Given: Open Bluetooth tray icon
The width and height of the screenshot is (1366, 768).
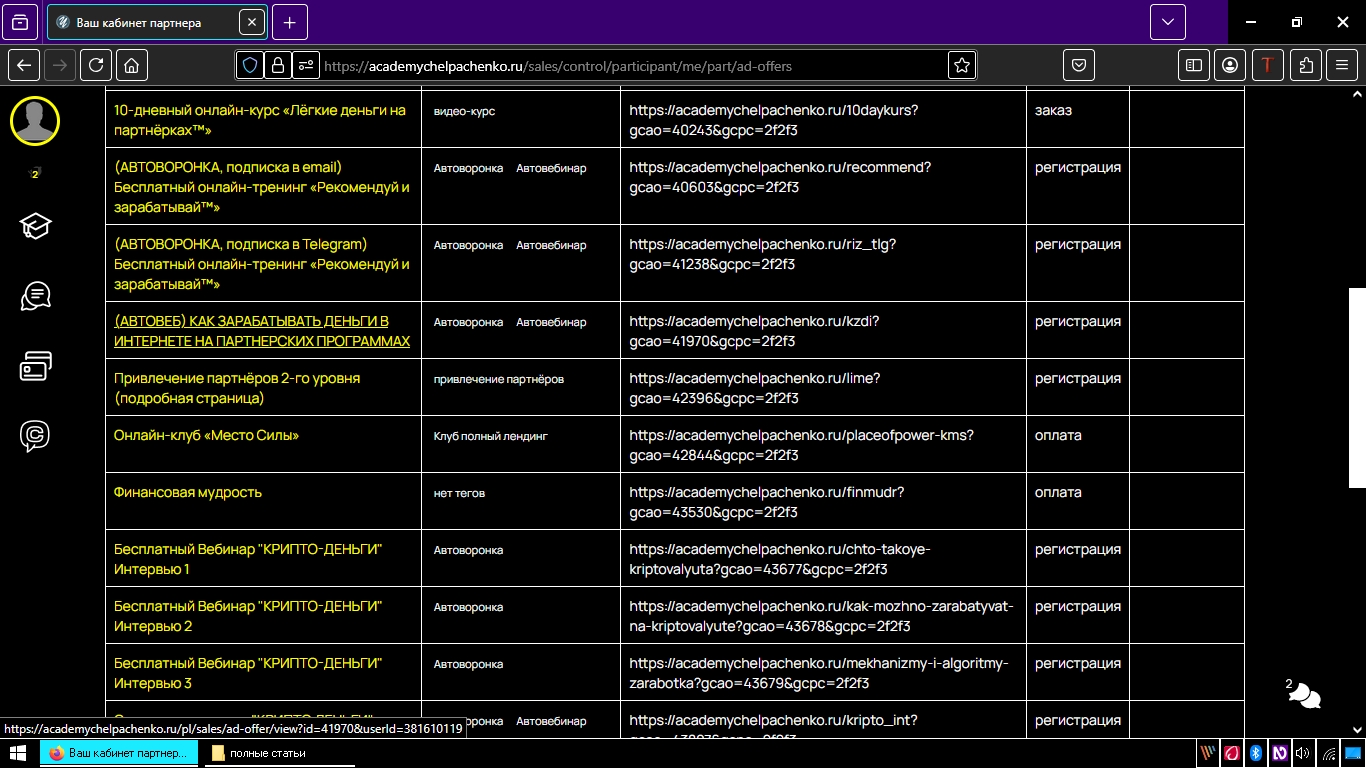Looking at the screenshot, I should tap(1255, 753).
